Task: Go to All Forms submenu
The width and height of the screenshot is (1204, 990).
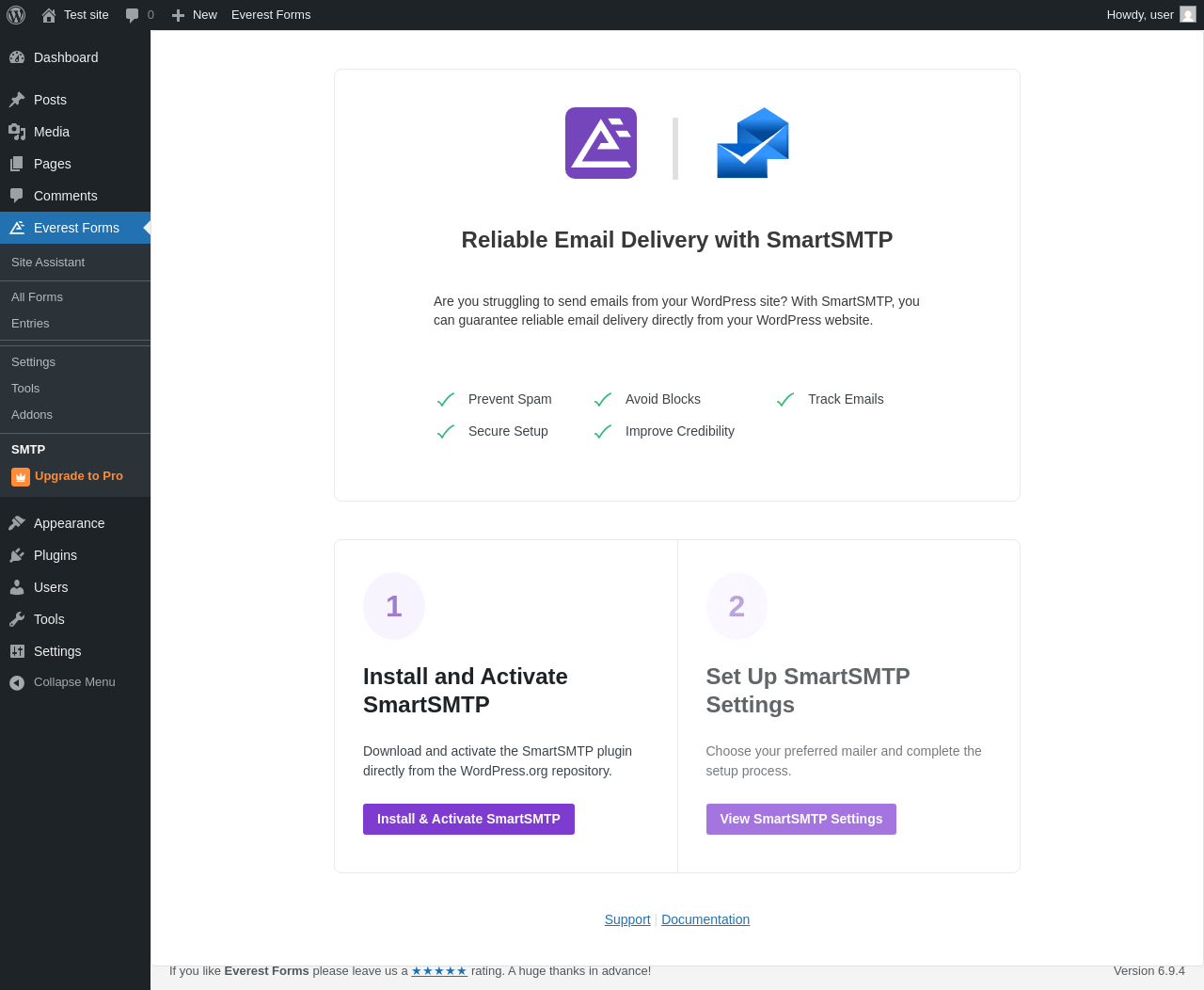Action: (37, 297)
